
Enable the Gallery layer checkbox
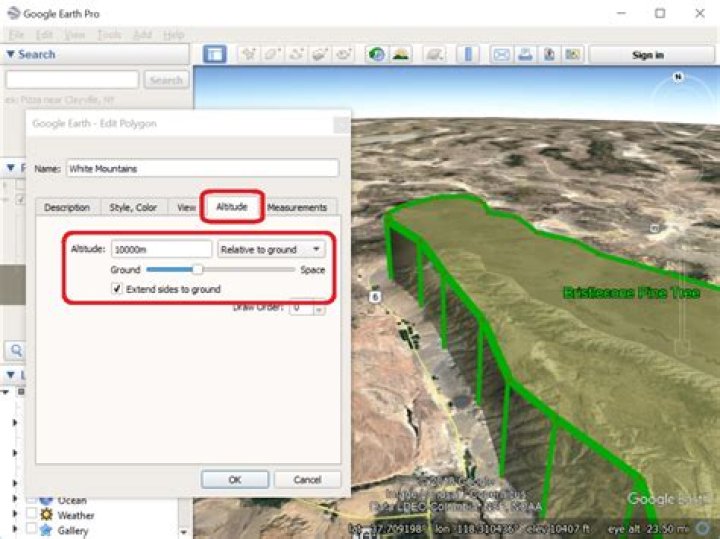coord(32,530)
